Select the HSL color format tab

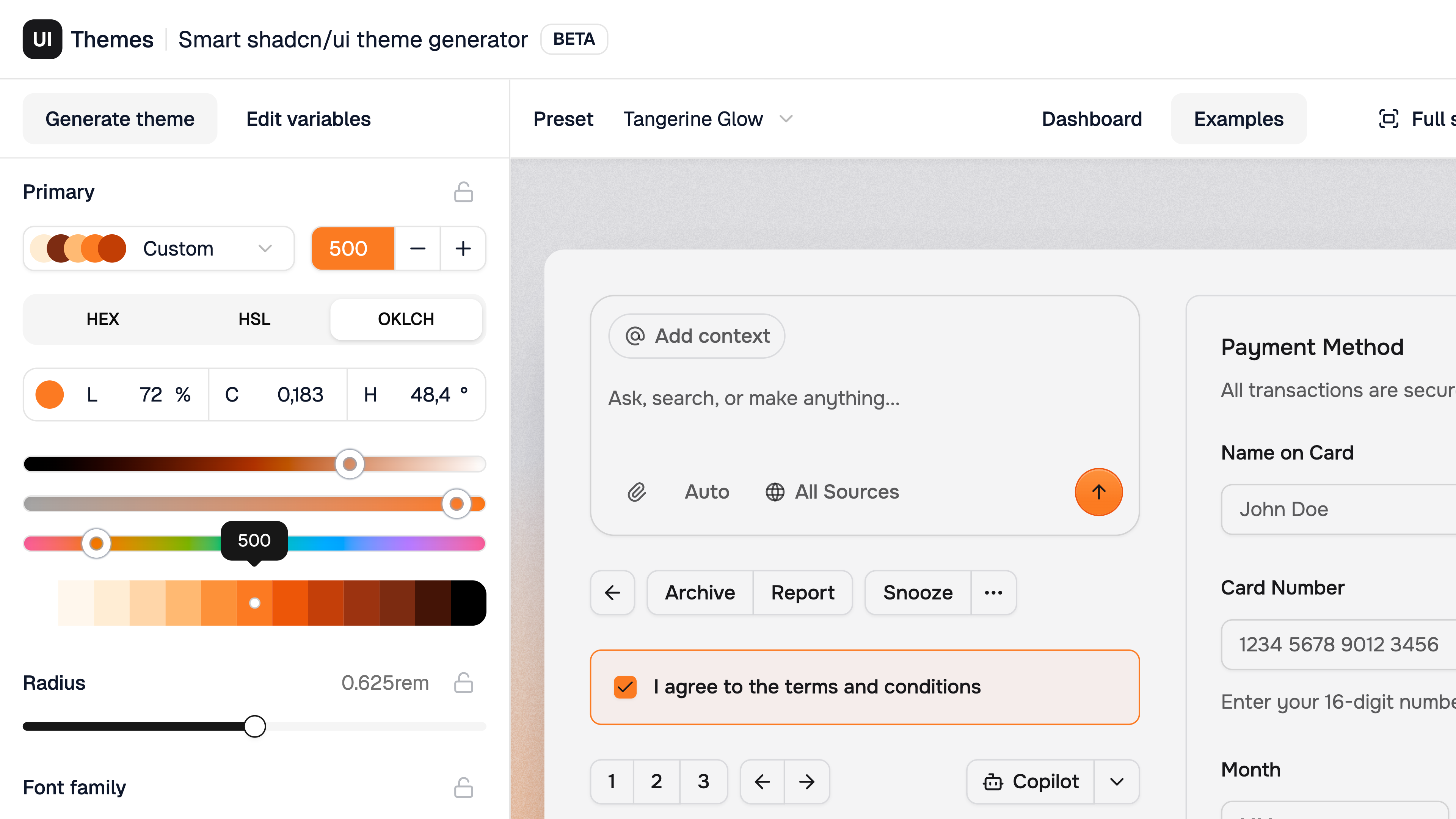[x=254, y=319]
